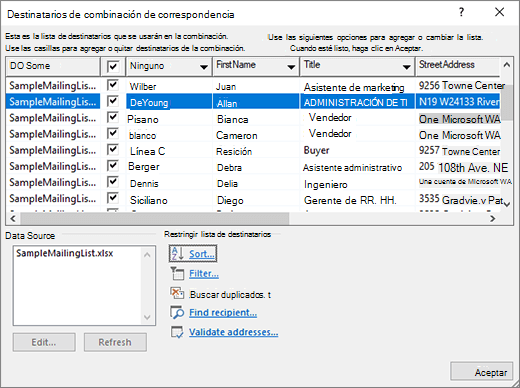Select the DeYoung last name cell
The height and width of the screenshot is (388, 520).
pyautogui.click(x=169, y=102)
